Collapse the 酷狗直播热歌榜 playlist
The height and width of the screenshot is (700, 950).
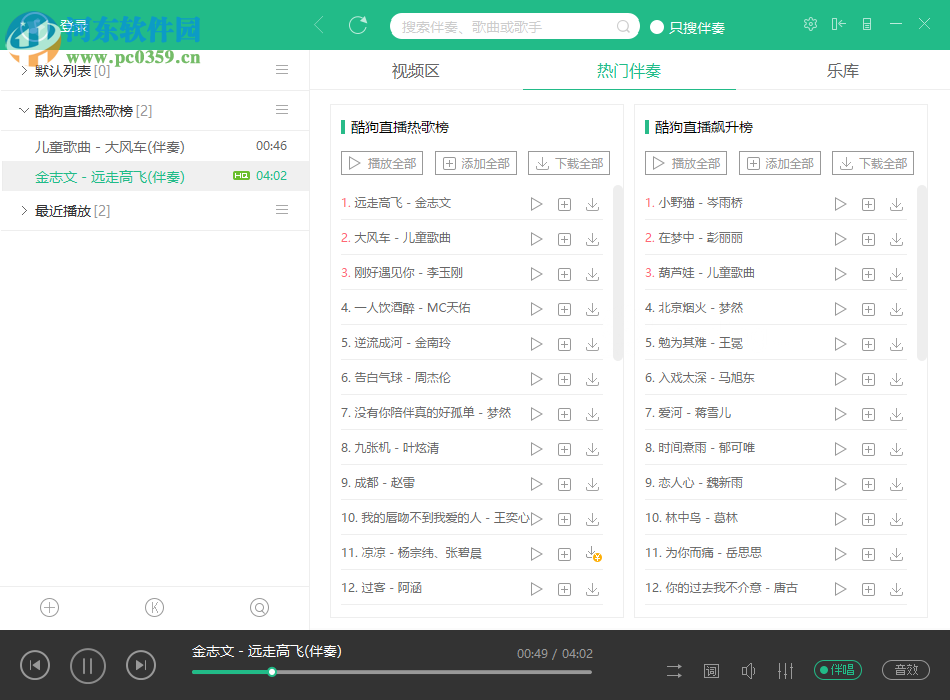tap(25, 108)
